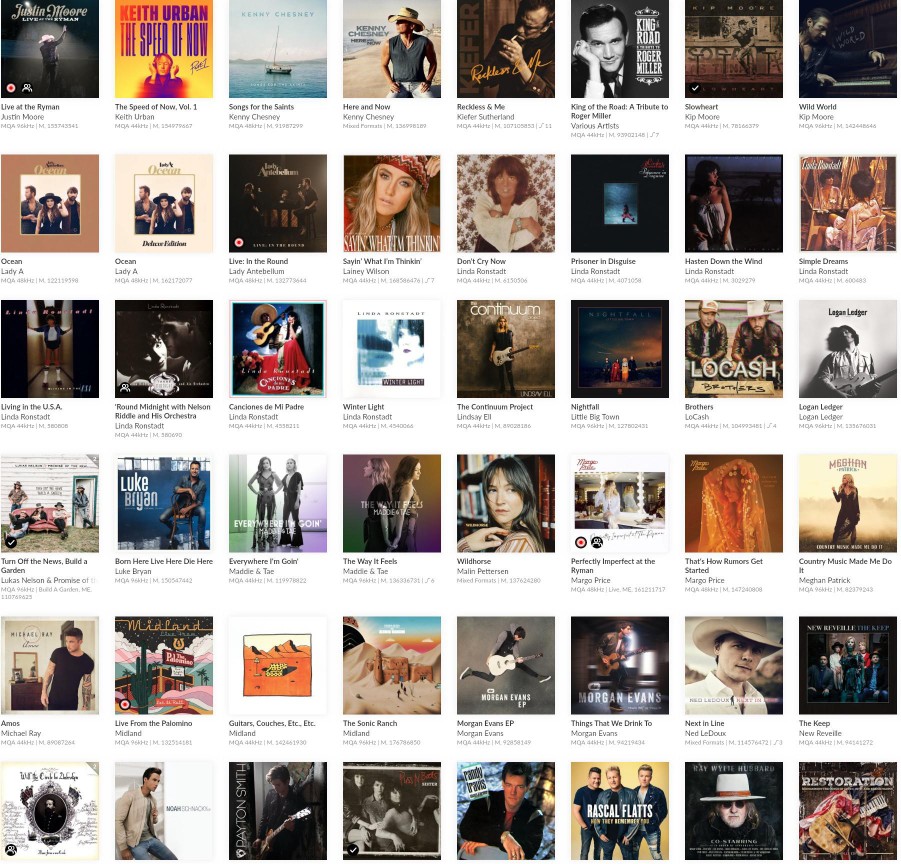This screenshot has height=864, width=901.
Task: Open the Winter Light album title
Action: coord(364,407)
